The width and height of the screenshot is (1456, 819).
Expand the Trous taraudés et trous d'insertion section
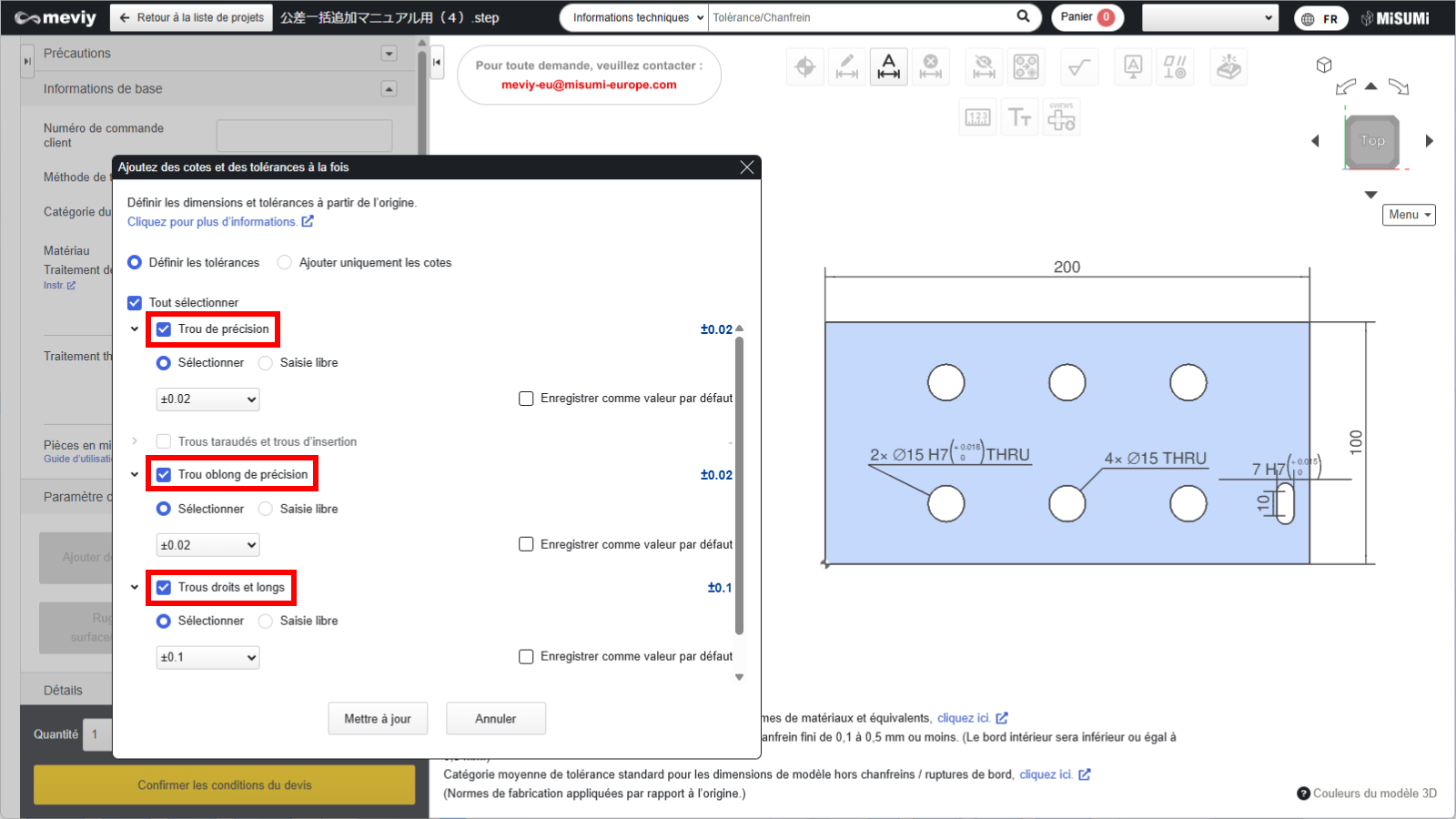[135, 441]
